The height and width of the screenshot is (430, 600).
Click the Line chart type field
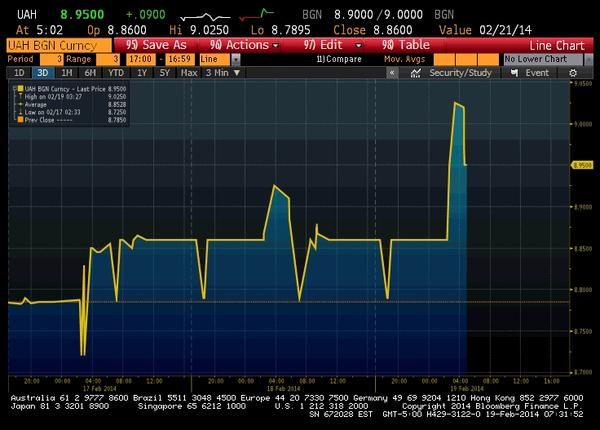tap(215, 59)
